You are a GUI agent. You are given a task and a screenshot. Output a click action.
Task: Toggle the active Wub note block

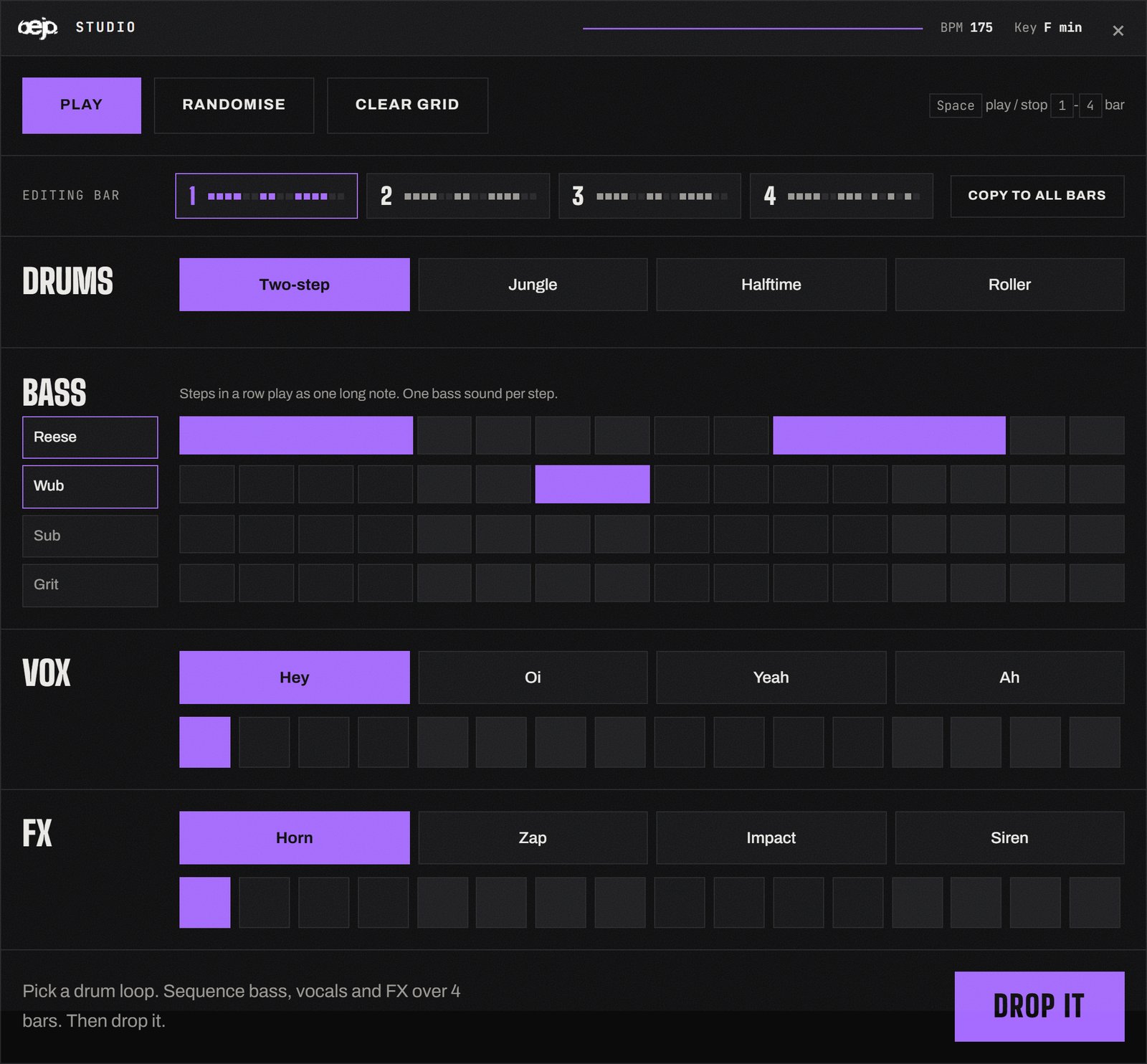[593, 484]
